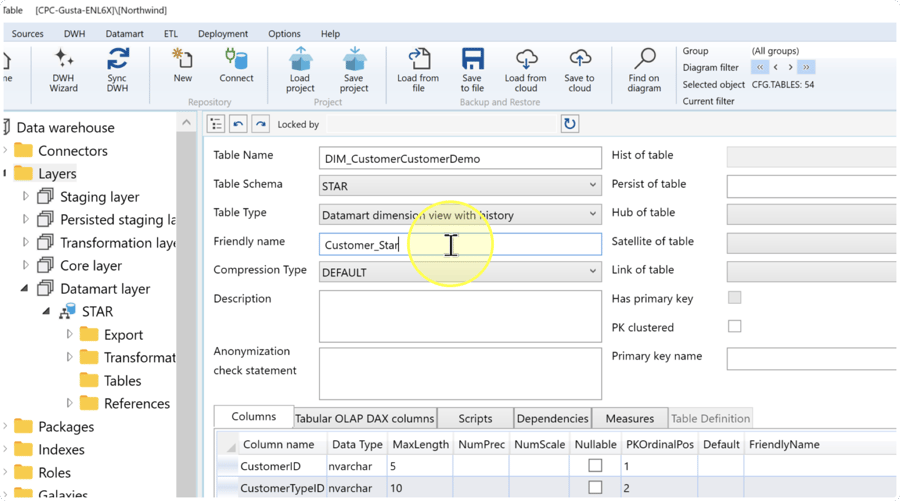Switch to Tabular OLAP DAX columns tab
The image size is (900, 501).
pos(364,418)
